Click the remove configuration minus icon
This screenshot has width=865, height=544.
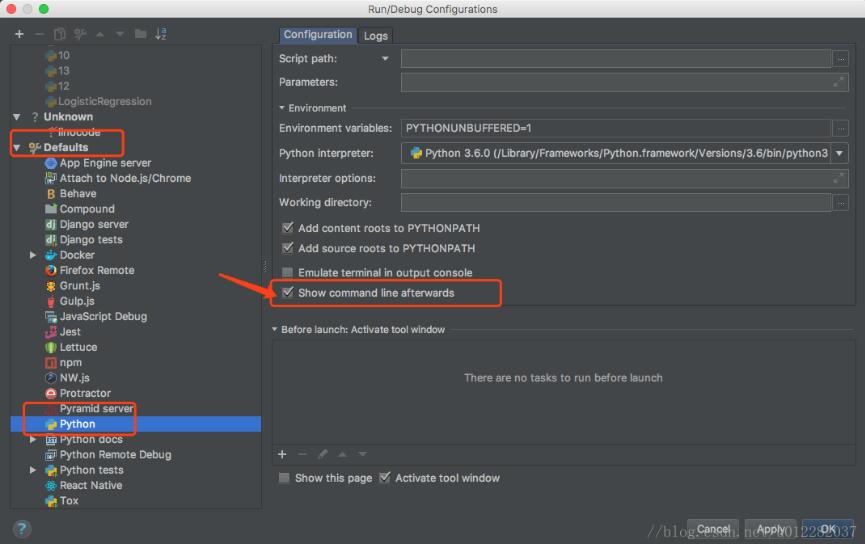[x=39, y=34]
